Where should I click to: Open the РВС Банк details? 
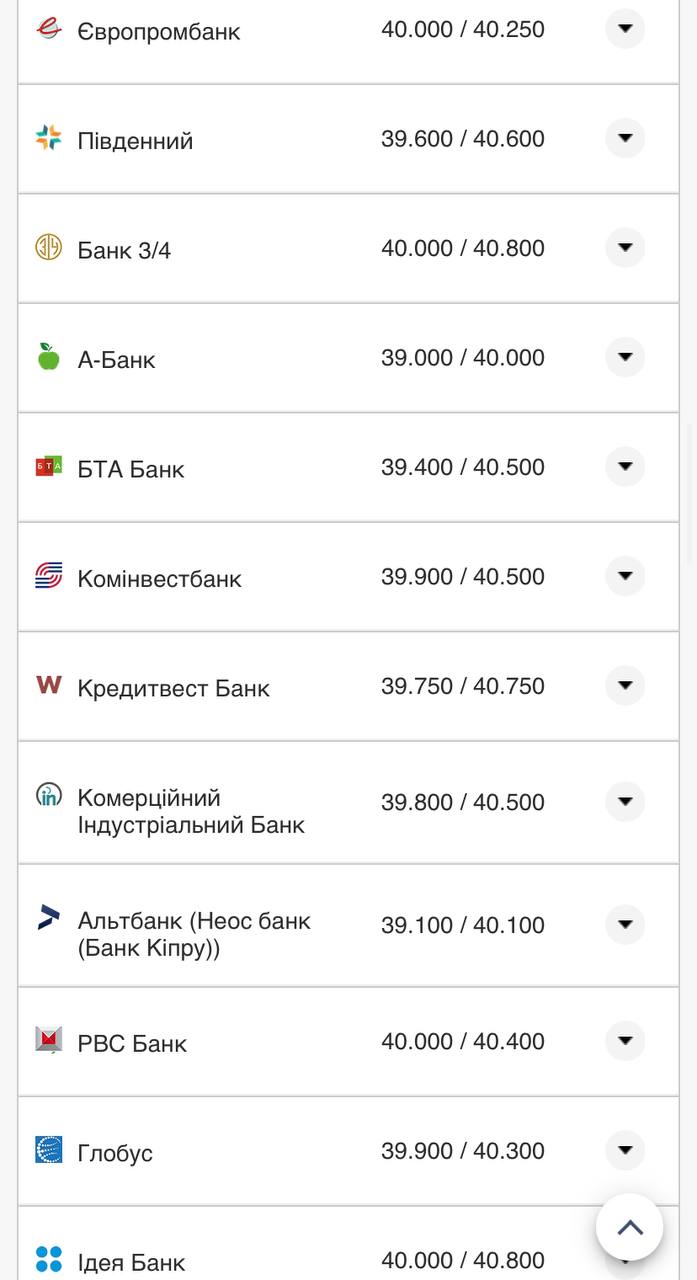pyautogui.click(x=624, y=1041)
